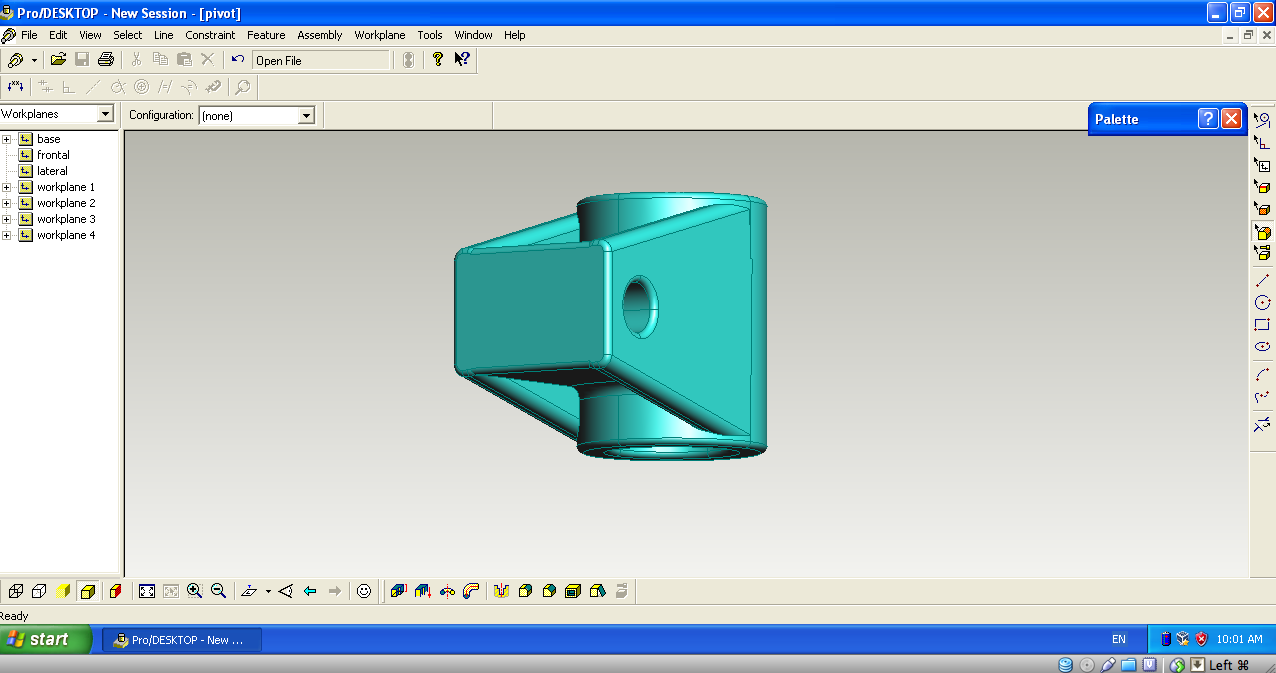Click the Print icon in toolbar
This screenshot has height=673, width=1276.
click(x=106, y=60)
